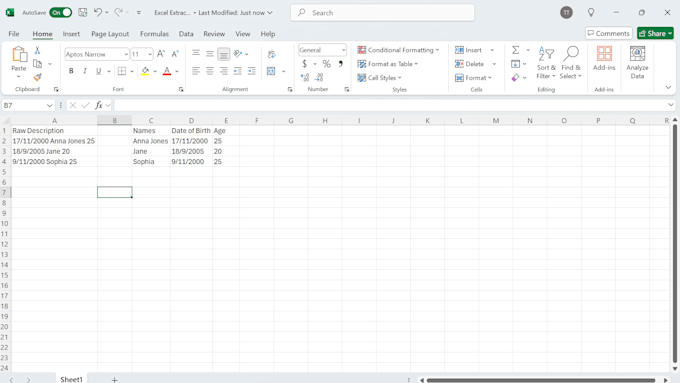Open the Formulas tab

coord(154,34)
